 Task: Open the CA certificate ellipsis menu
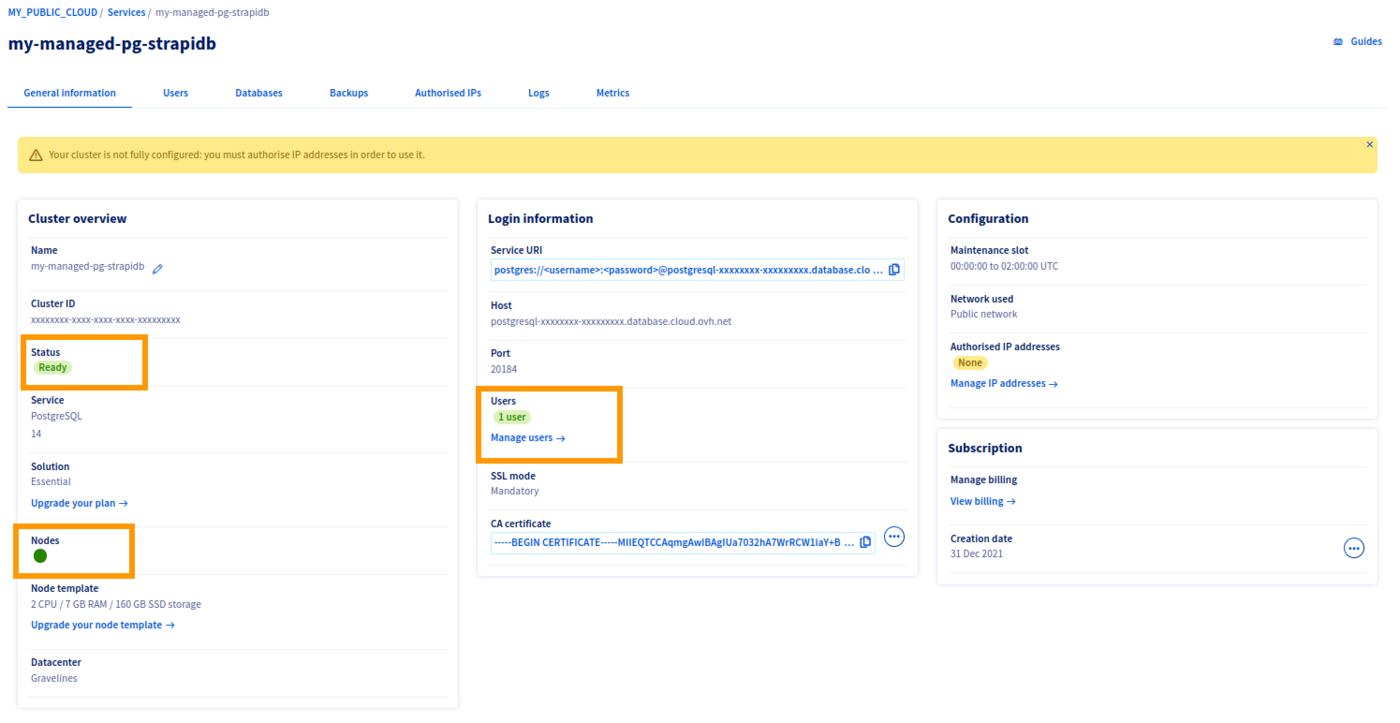click(x=894, y=536)
